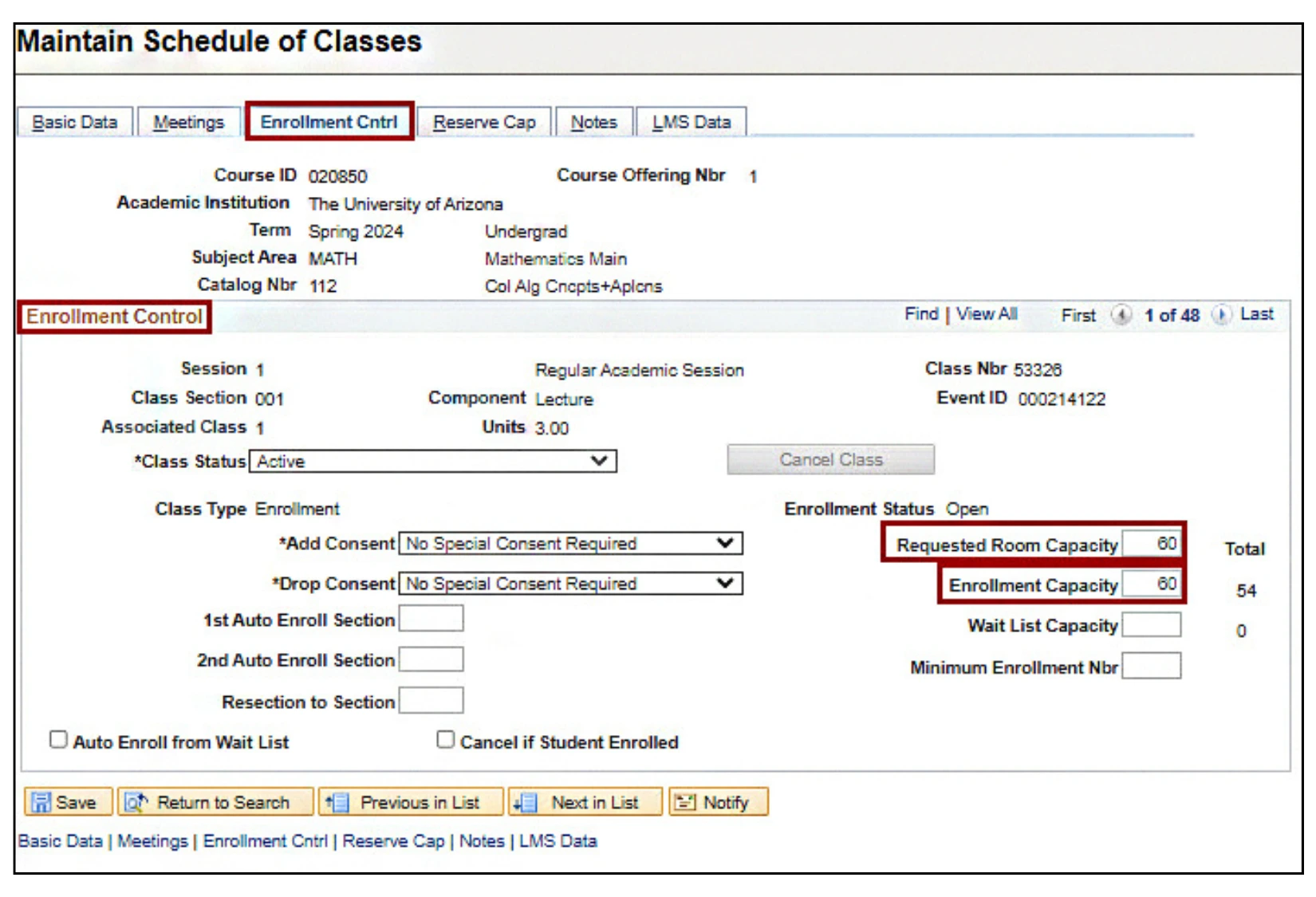Viewport: 1316px width, 897px height.
Task: Click the bottom Meetings link
Action: (x=153, y=841)
